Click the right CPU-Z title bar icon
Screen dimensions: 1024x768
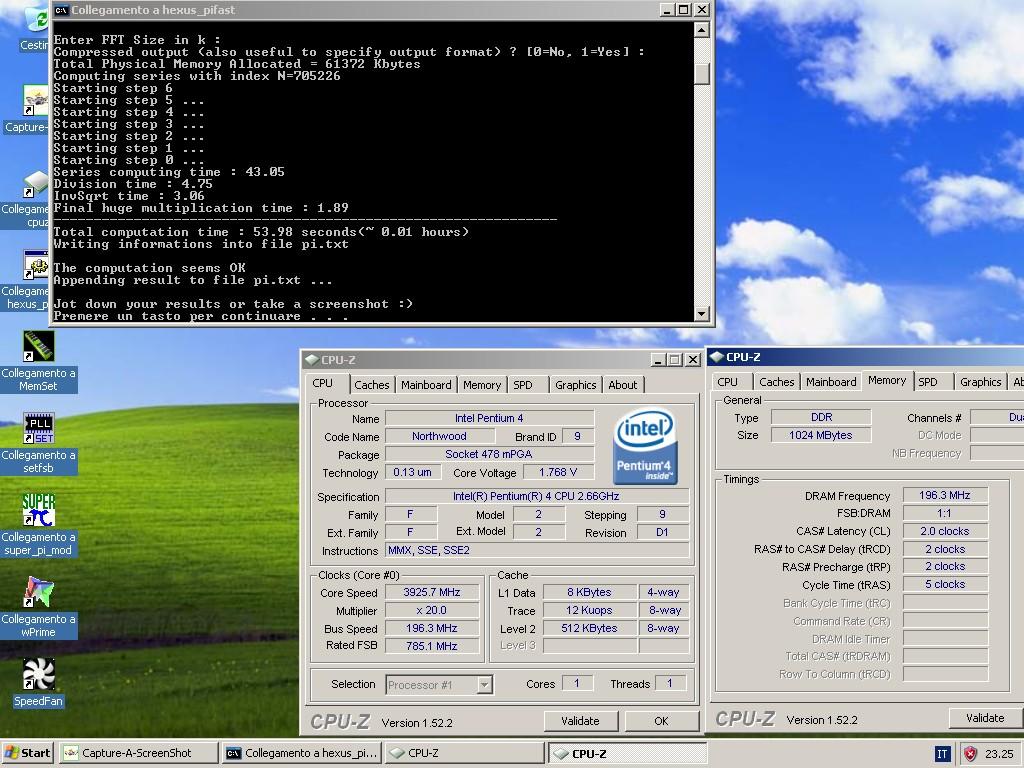coord(716,357)
